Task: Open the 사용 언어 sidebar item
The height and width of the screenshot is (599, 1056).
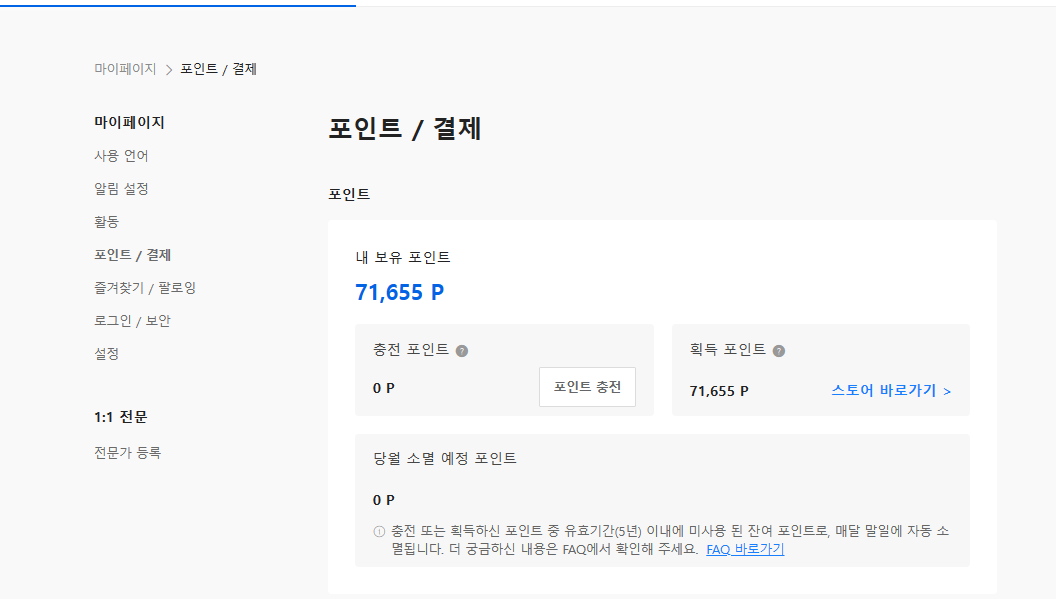Action: tap(121, 156)
